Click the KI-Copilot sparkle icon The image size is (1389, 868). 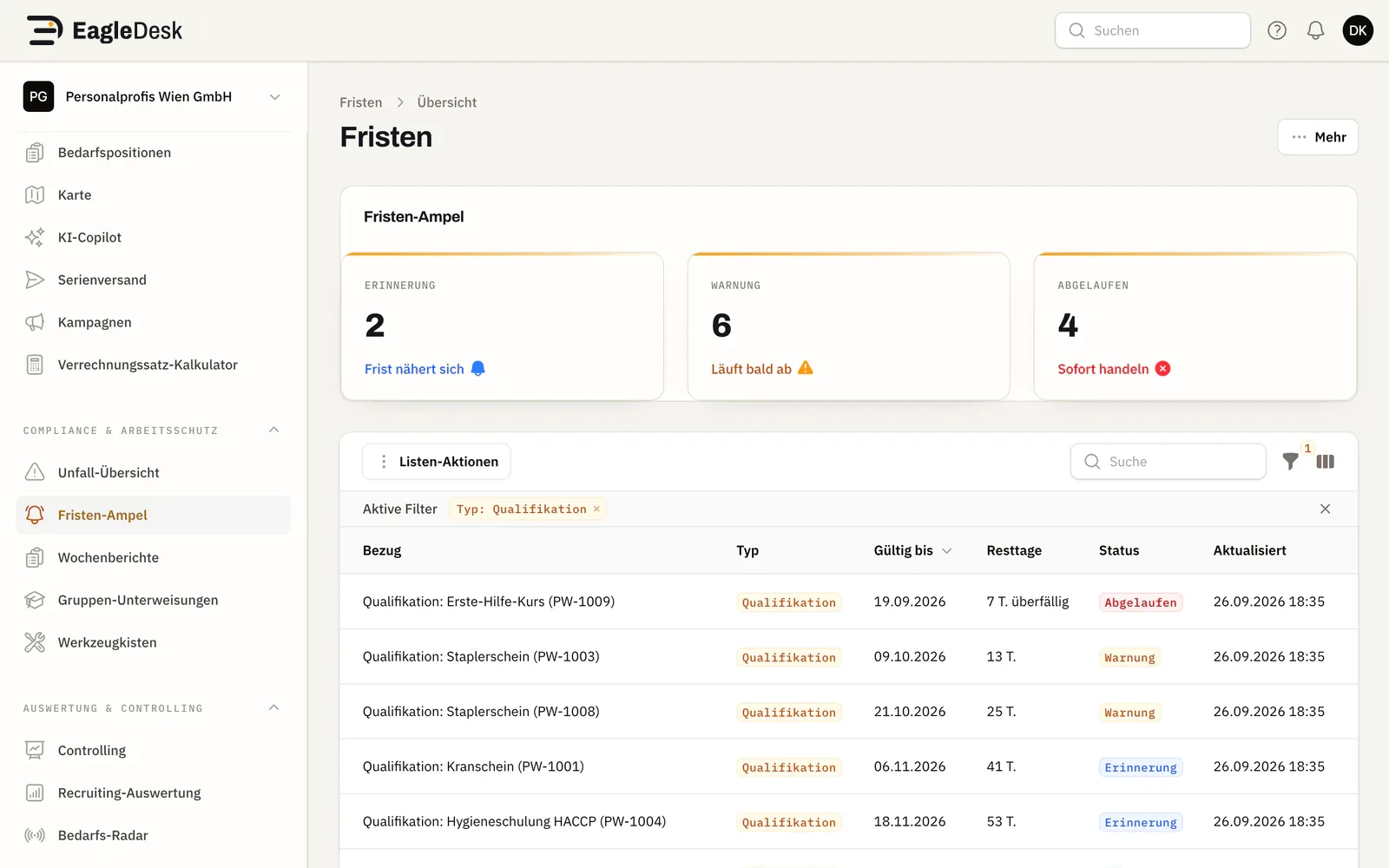[x=35, y=238]
